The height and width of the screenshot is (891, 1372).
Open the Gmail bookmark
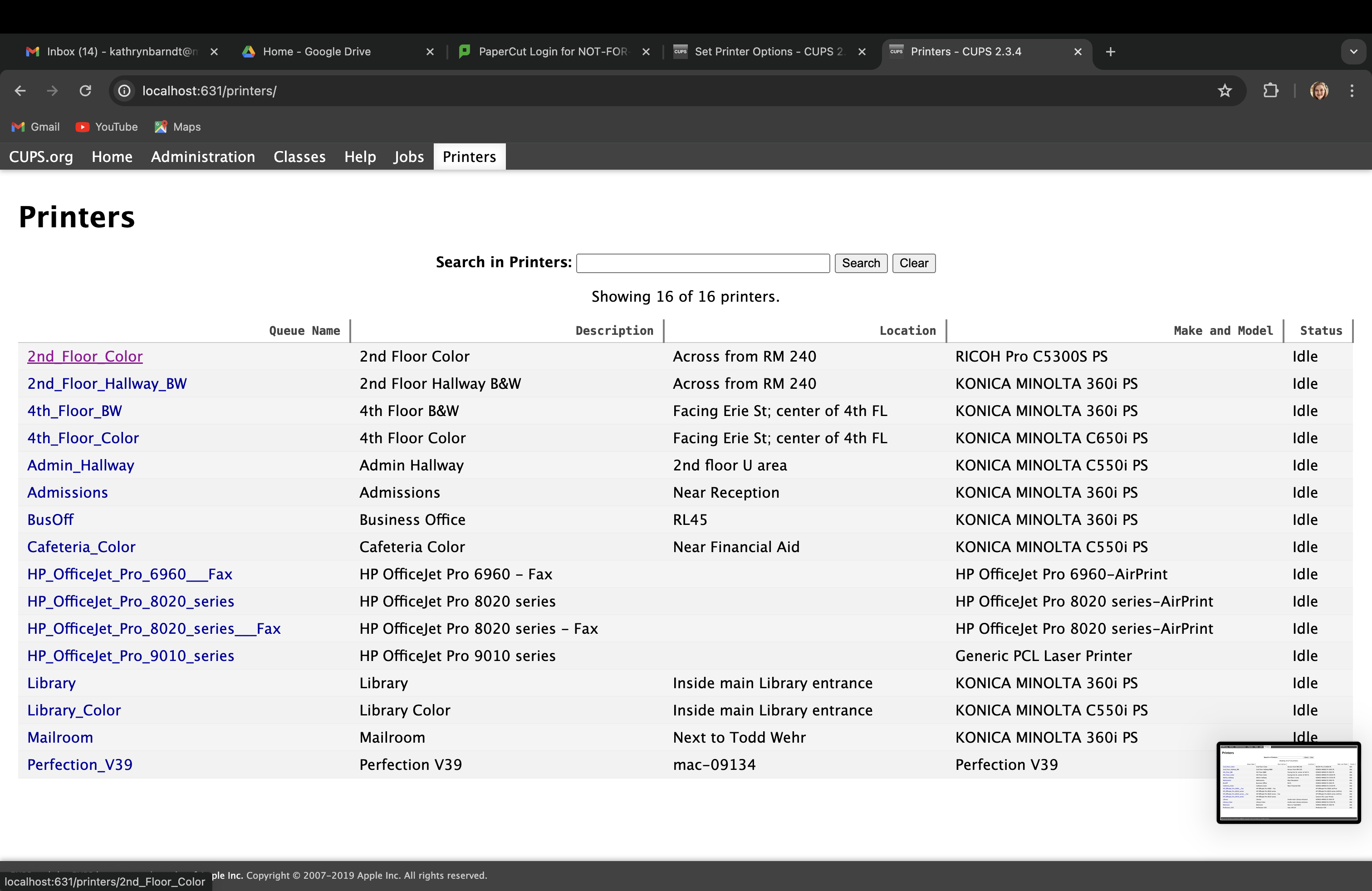point(36,127)
